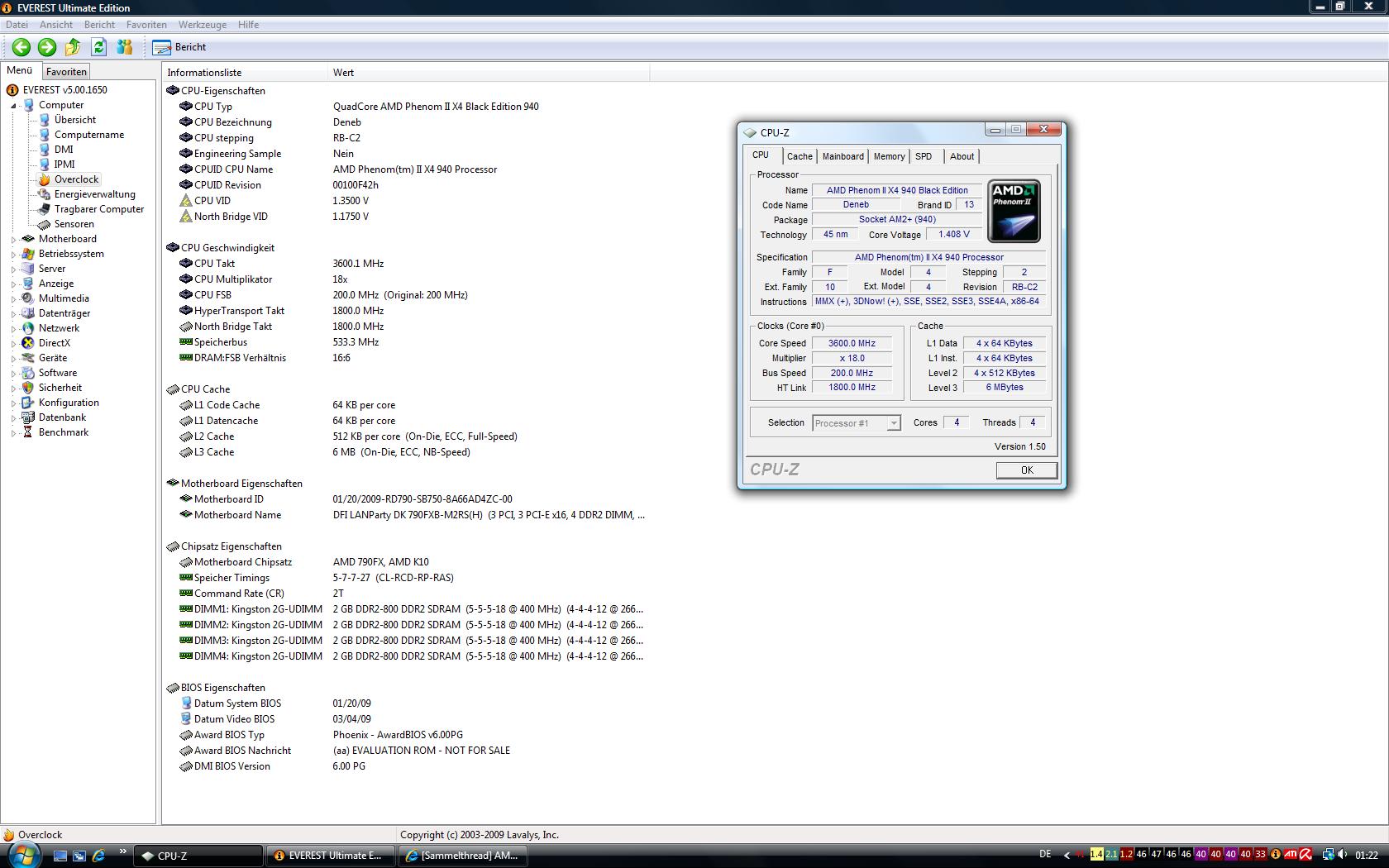Switch to SPD tab in CPU-Z
Viewport: 1389px width, 868px height.
pos(924,156)
